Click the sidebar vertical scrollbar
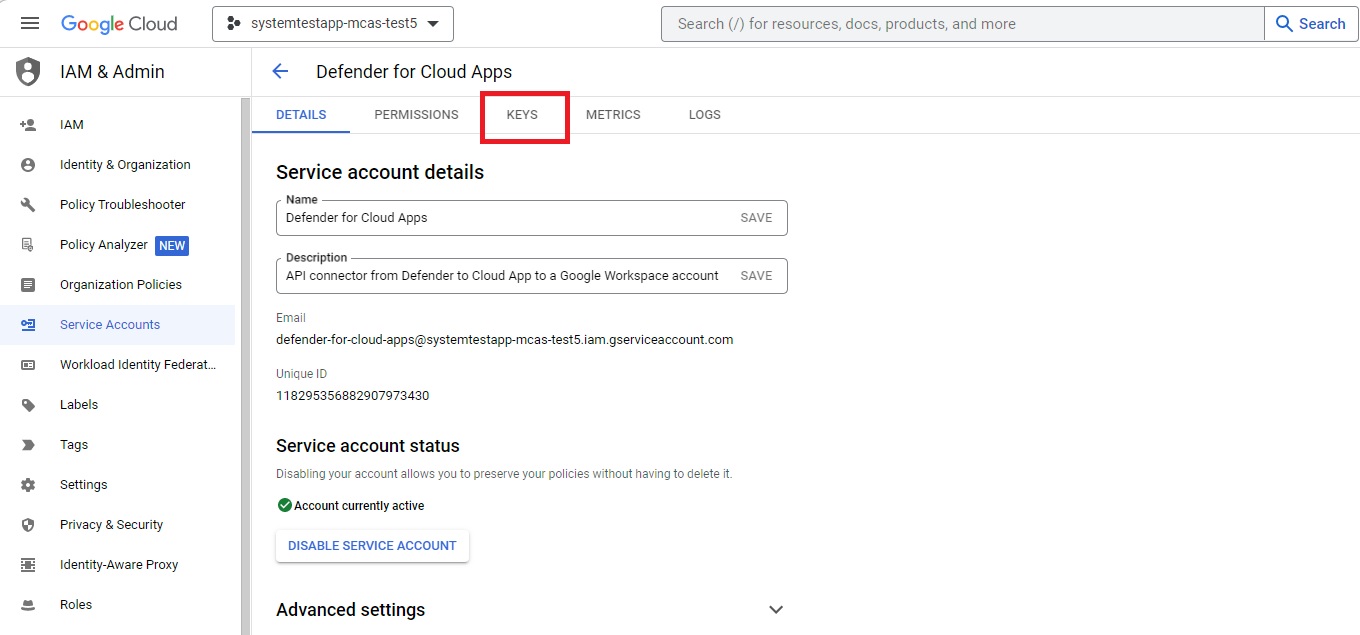This screenshot has width=1360, height=635. (x=244, y=366)
